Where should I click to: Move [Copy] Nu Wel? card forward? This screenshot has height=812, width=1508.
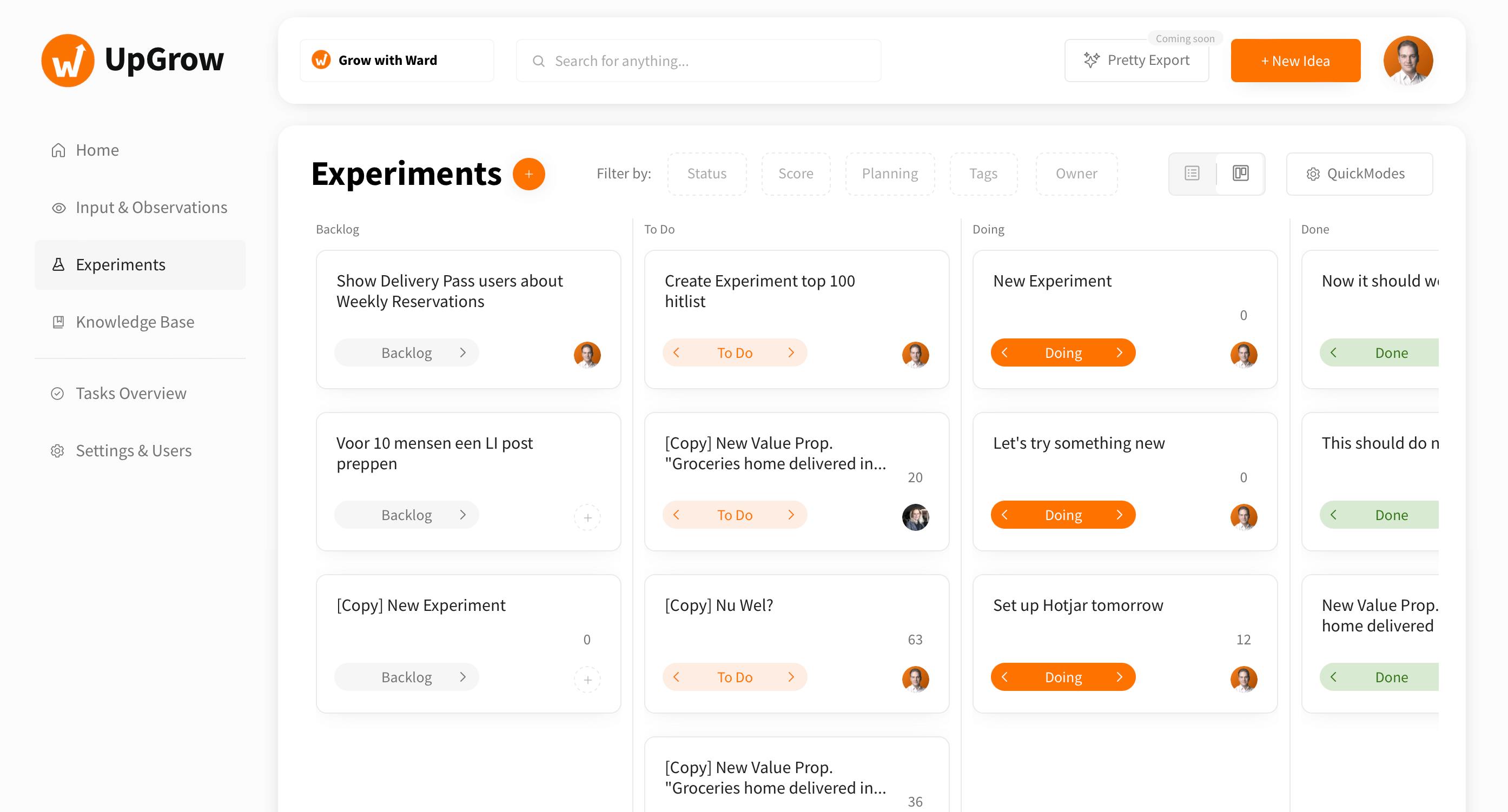tap(791, 676)
